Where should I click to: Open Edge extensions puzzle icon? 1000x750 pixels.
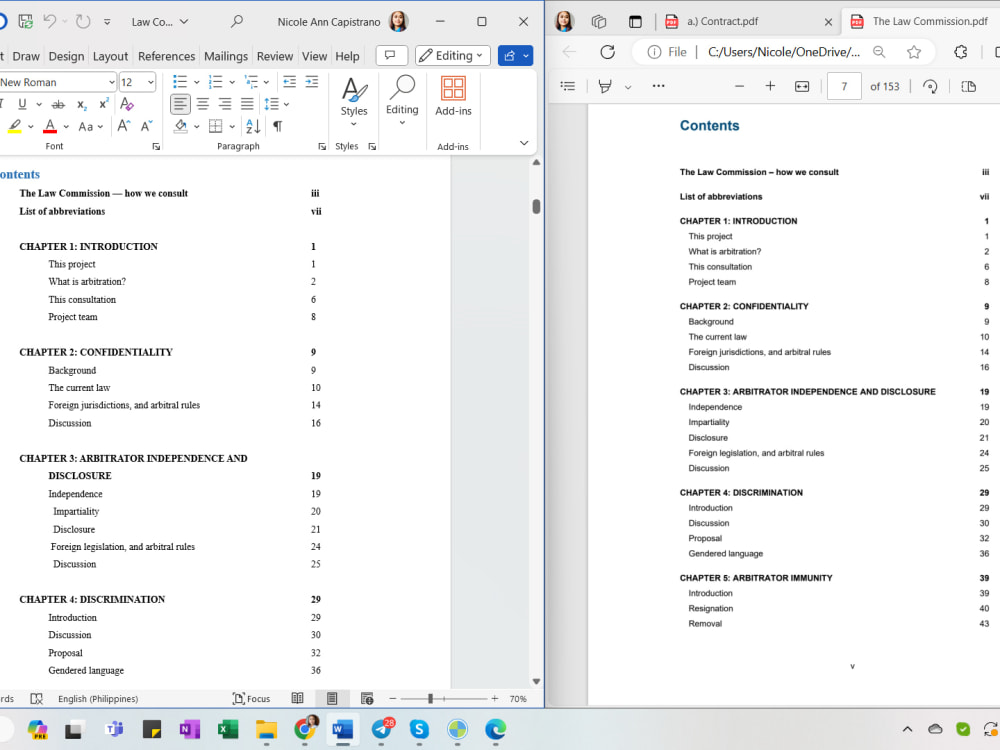click(961, 52)
